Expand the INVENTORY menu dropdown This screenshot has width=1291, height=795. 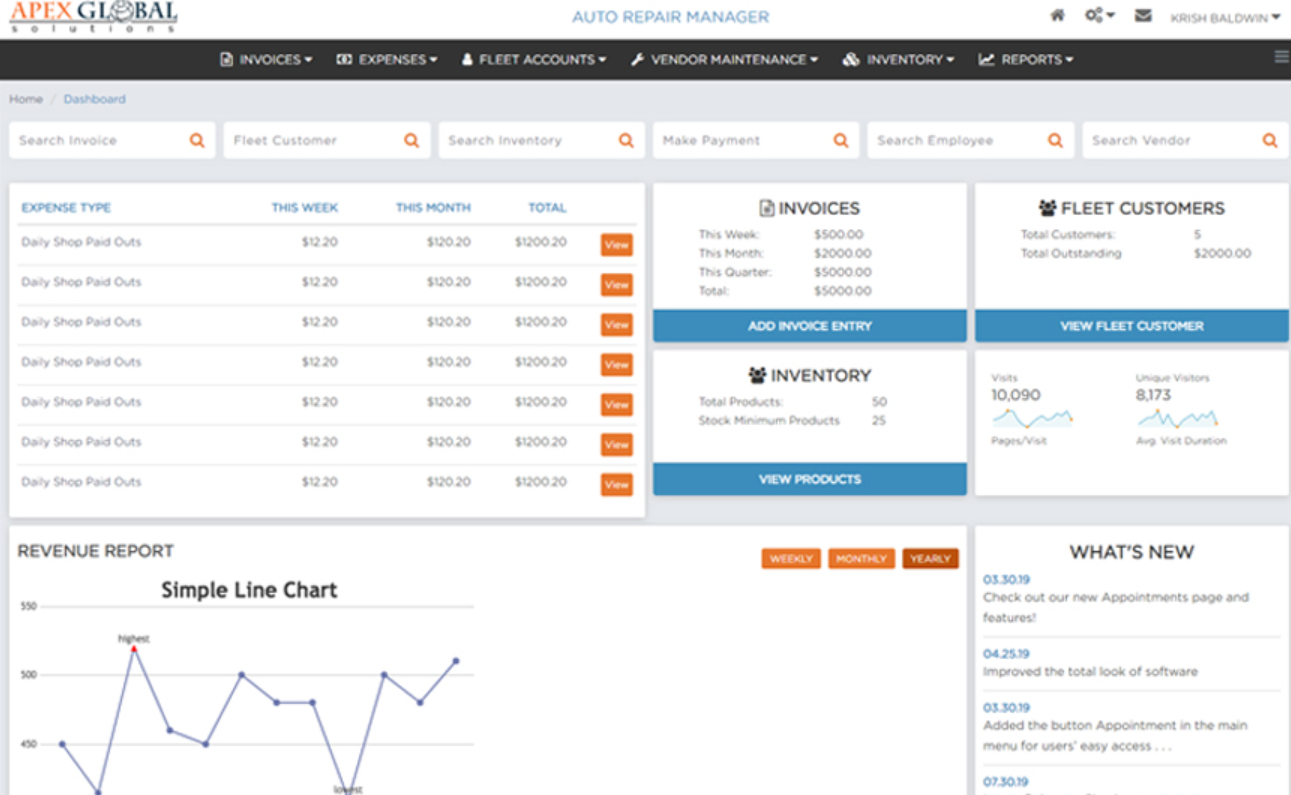tap(898, 60)
